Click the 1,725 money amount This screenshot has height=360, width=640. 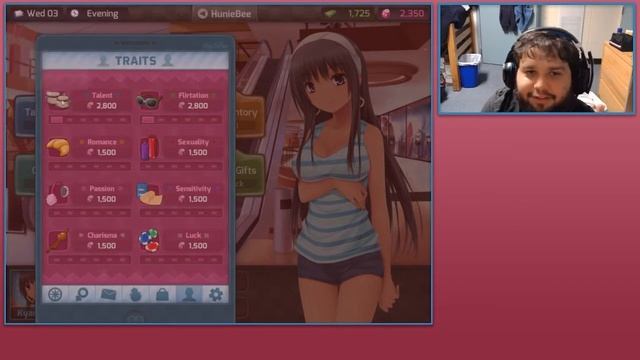coord(359,13)
